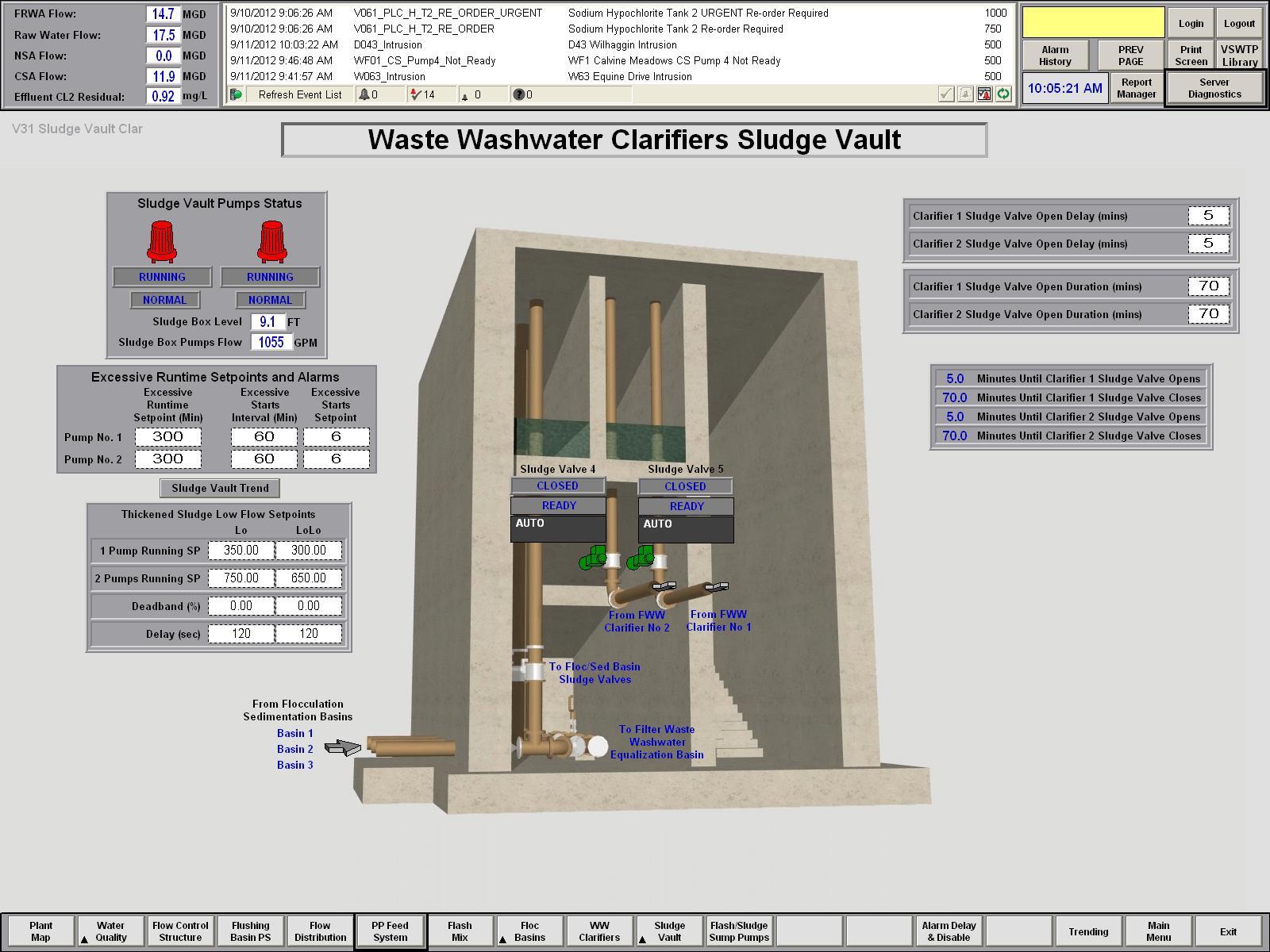Open the Plant Map screen
The height and width of the screenshot is (952, 1270).
(40, 931)
